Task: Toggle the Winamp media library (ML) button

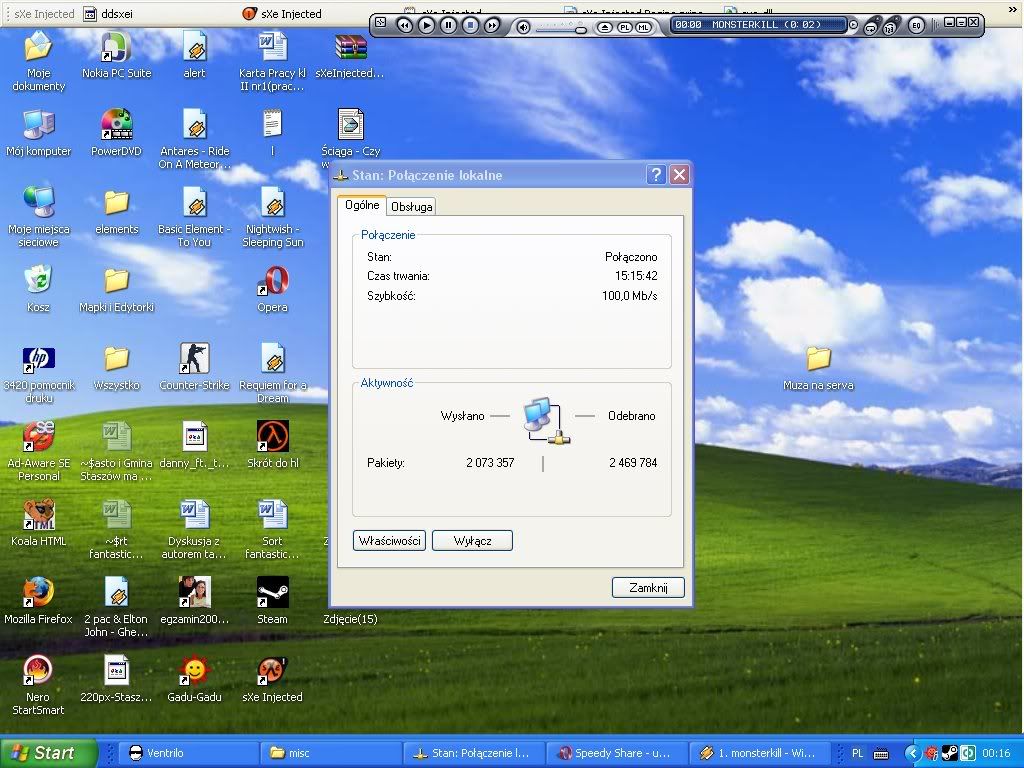Action: 643,27
